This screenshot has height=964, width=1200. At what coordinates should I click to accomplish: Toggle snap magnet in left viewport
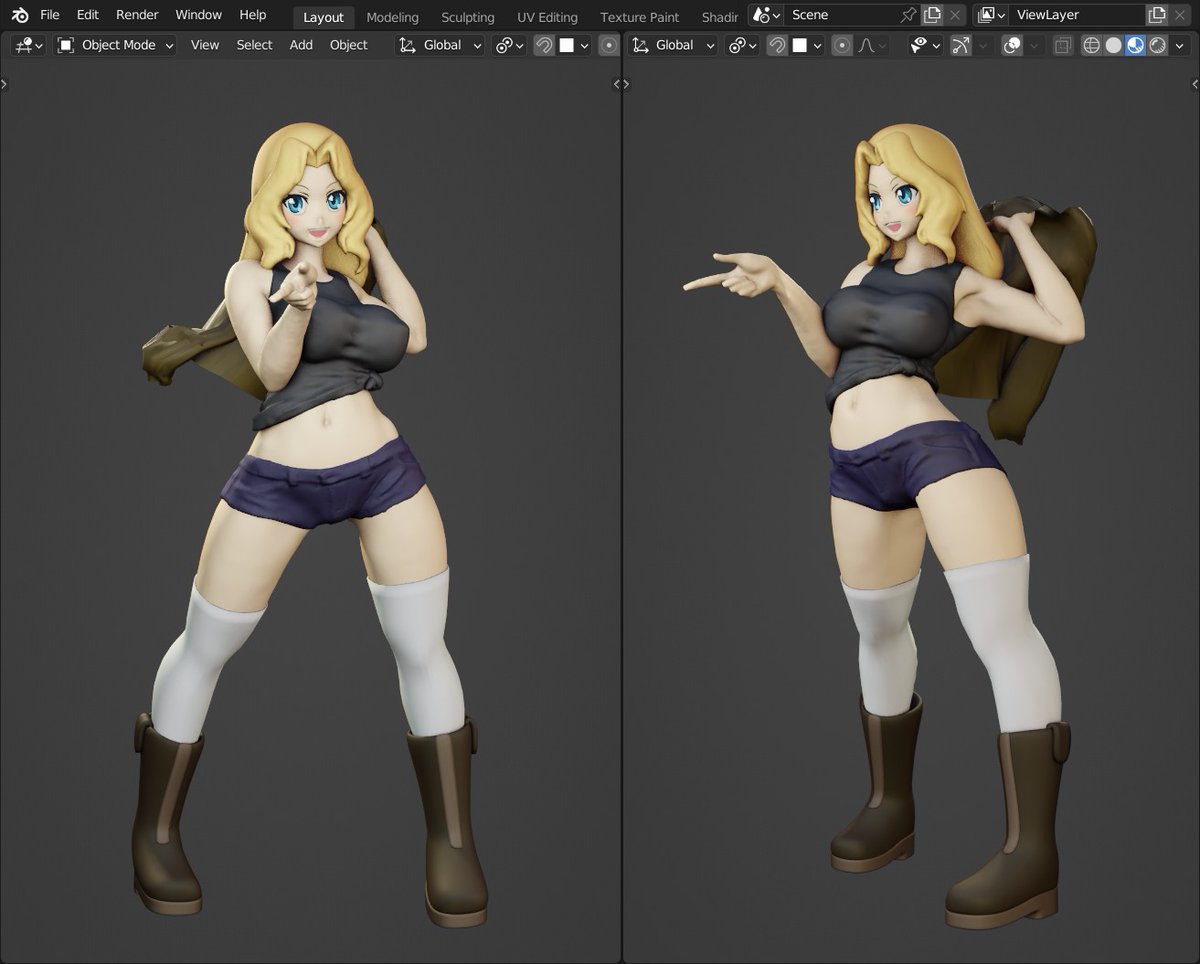tap(544, 45)
